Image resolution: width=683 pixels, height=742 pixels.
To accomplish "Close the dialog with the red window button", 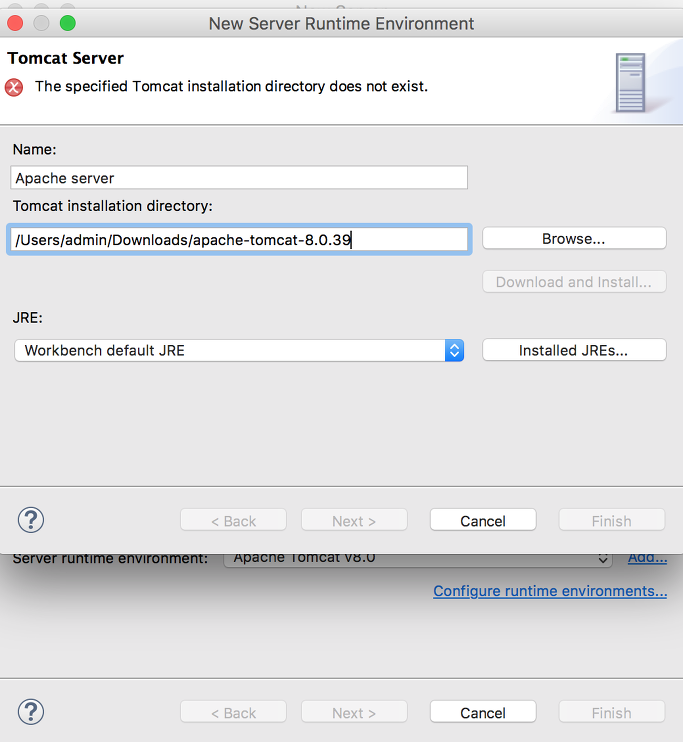I will click(15, 23).
